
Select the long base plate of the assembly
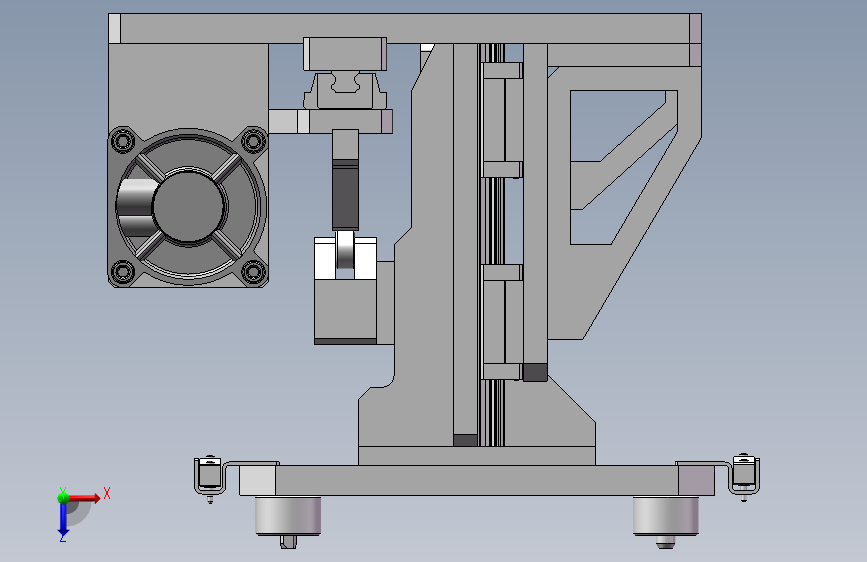click(477, 480)
